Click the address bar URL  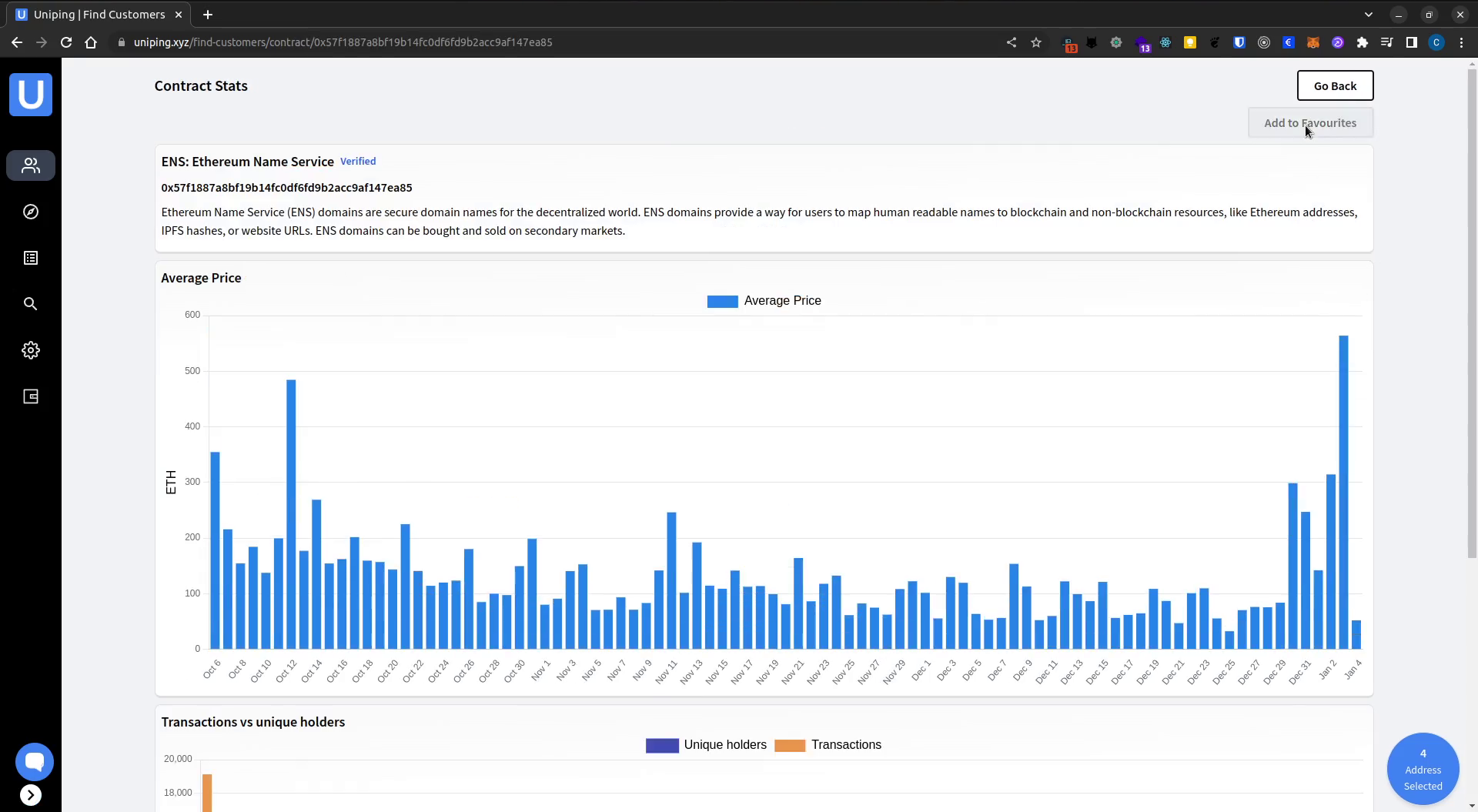(x=343, y=42)
